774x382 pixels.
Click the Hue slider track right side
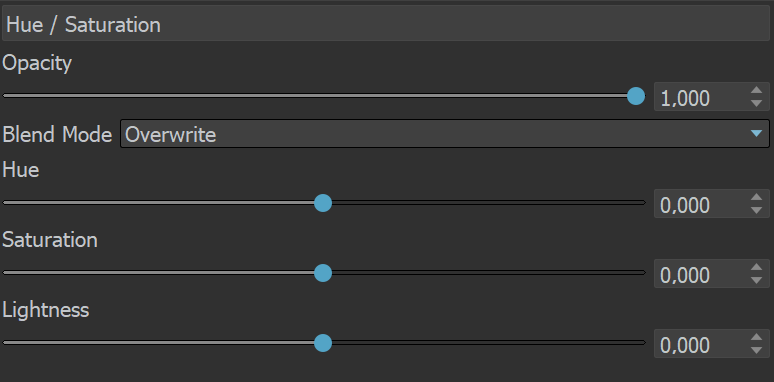[489, 203]
